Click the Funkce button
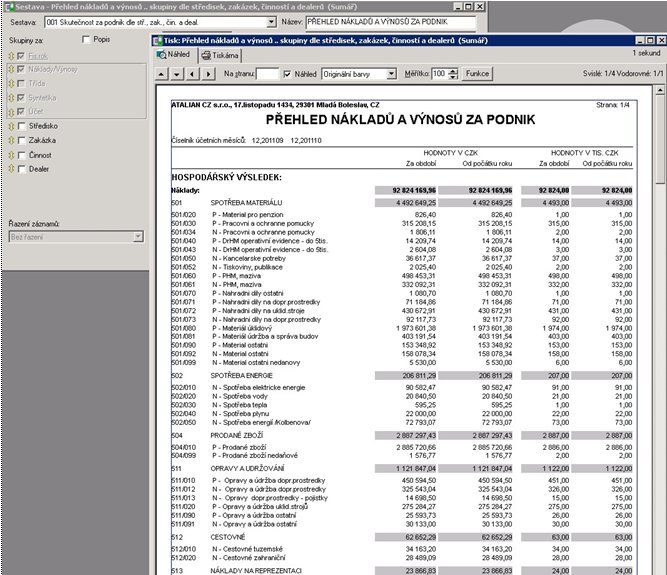This screenshot has width=667, height=575. tap(477, 74)
